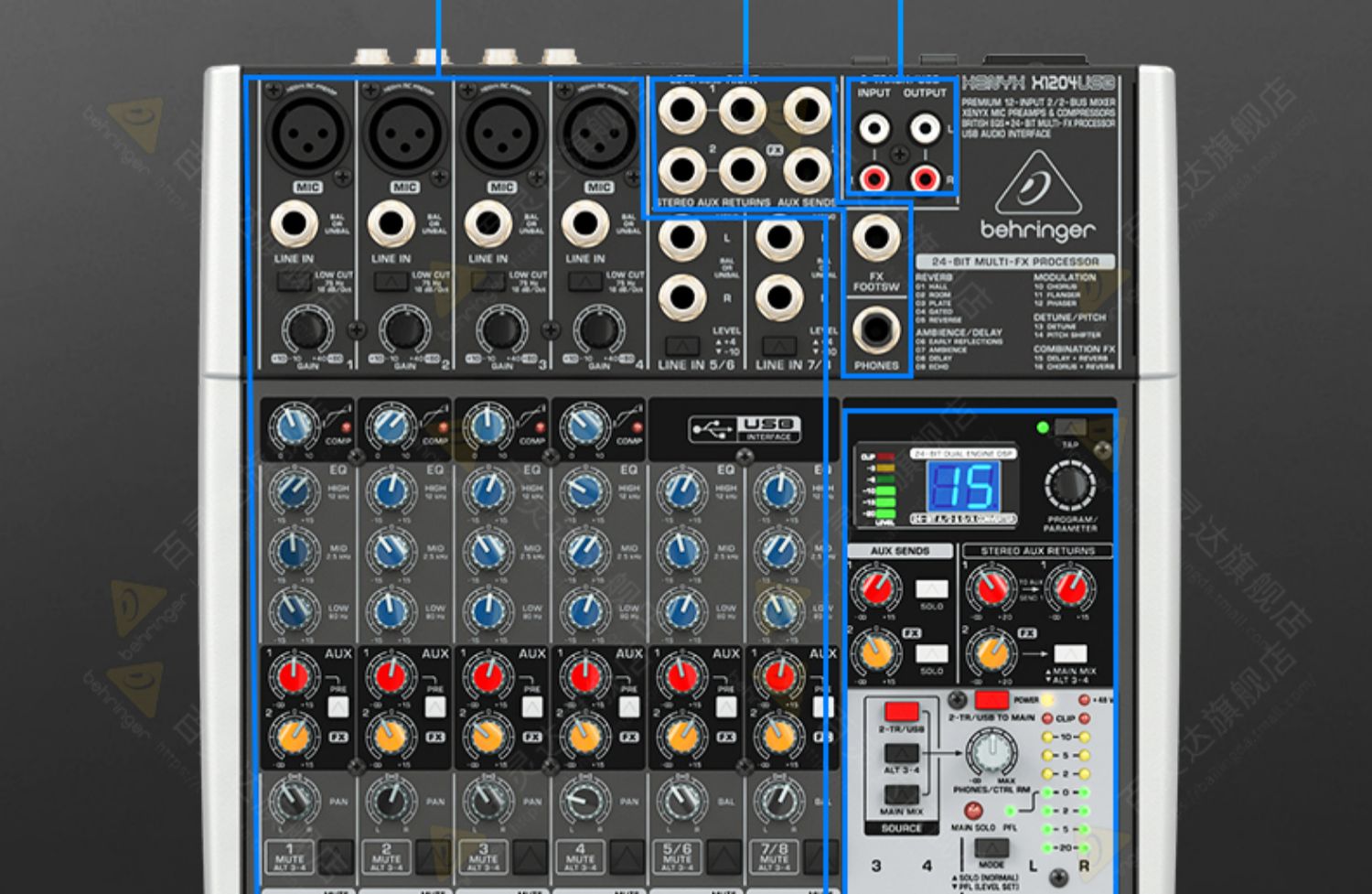Toggle channel 3 Aux Pre button

tap(531, 707)
